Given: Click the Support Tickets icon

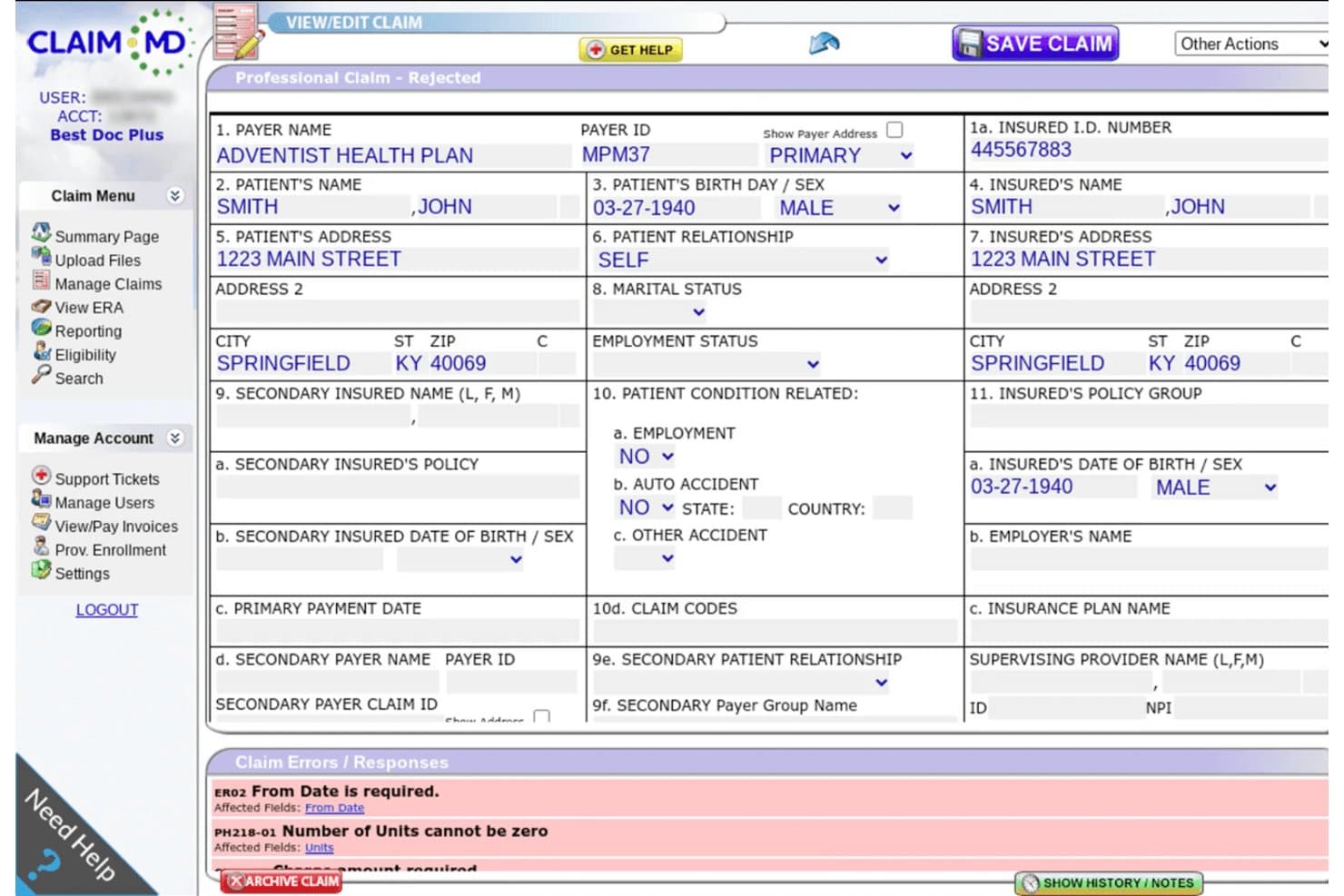Looking at the screenshot, I should (41, 476).
